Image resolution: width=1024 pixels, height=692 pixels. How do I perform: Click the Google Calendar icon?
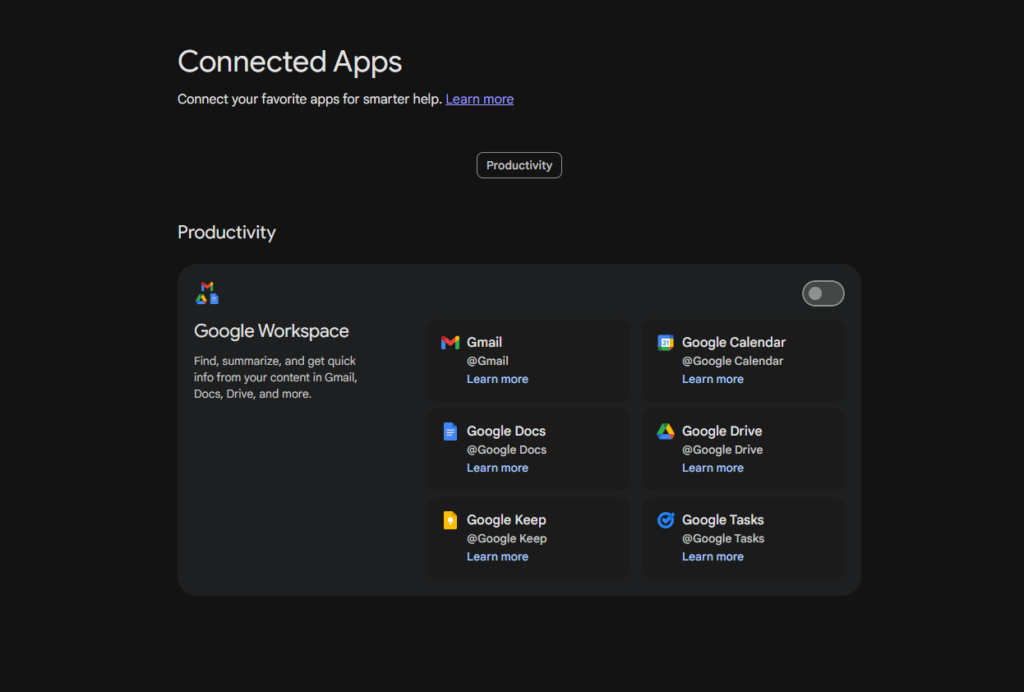coord(665,343)
